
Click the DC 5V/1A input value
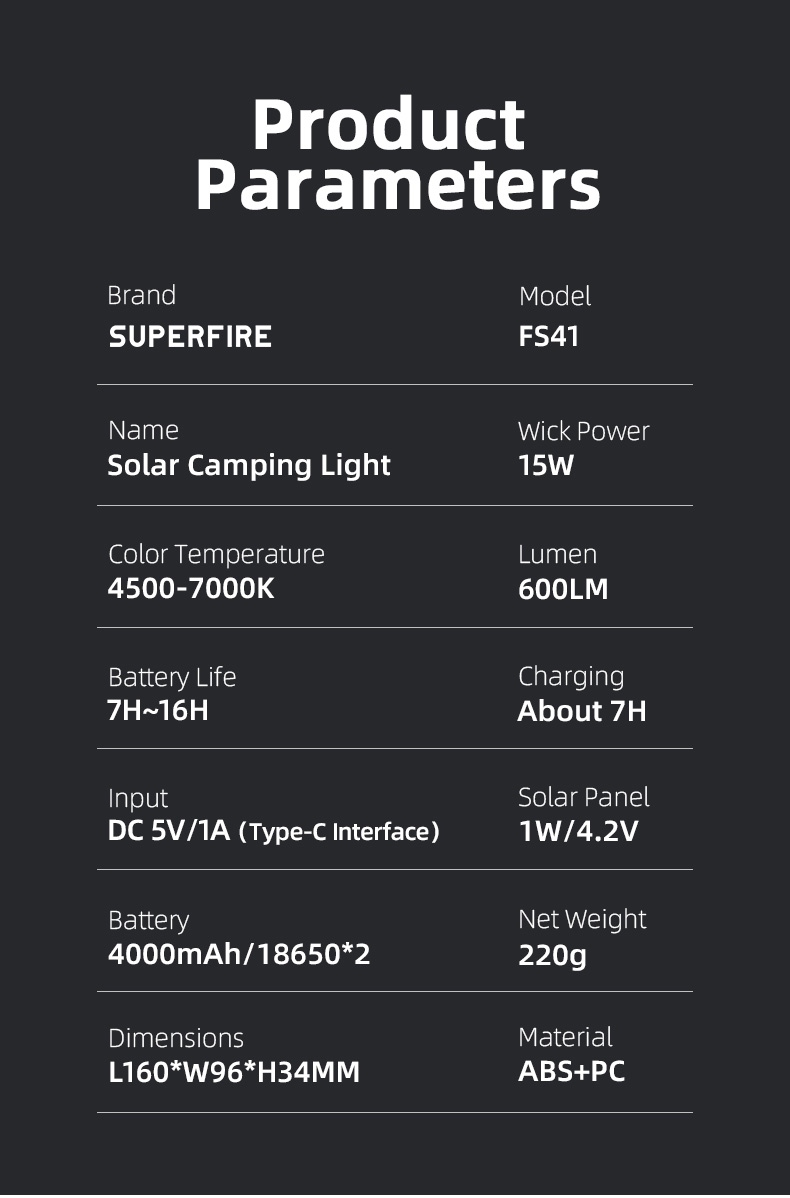(169, 831)
